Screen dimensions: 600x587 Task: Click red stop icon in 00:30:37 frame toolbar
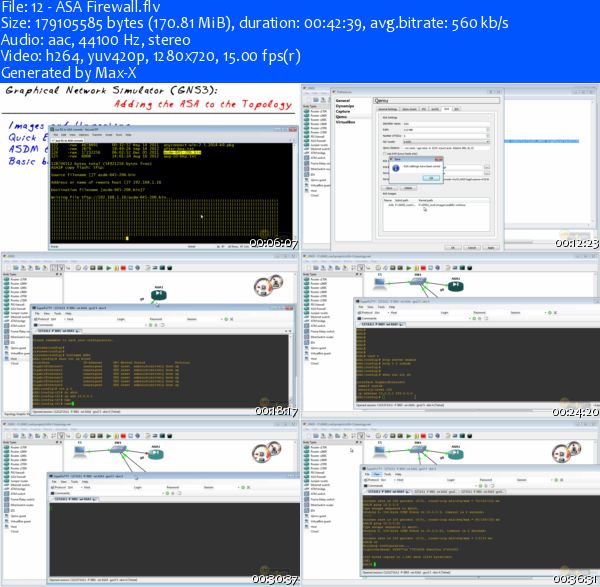point(123,435)
